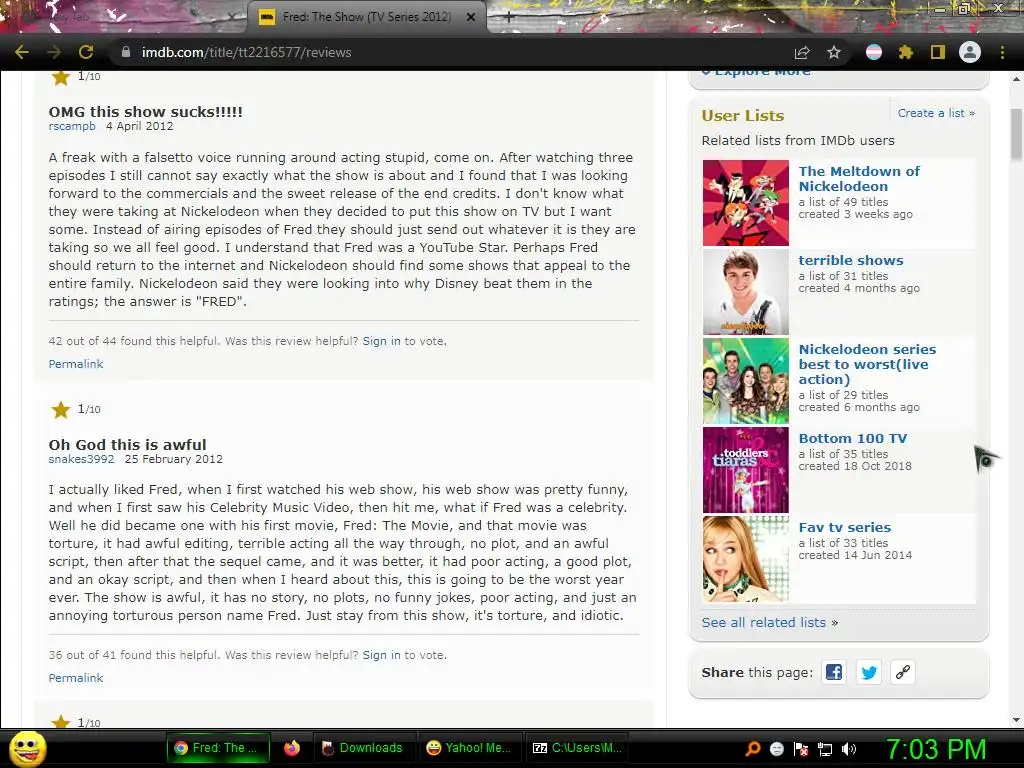
Task: Open the 7:03 PM taskbar clock
Action: click(935, 749)
